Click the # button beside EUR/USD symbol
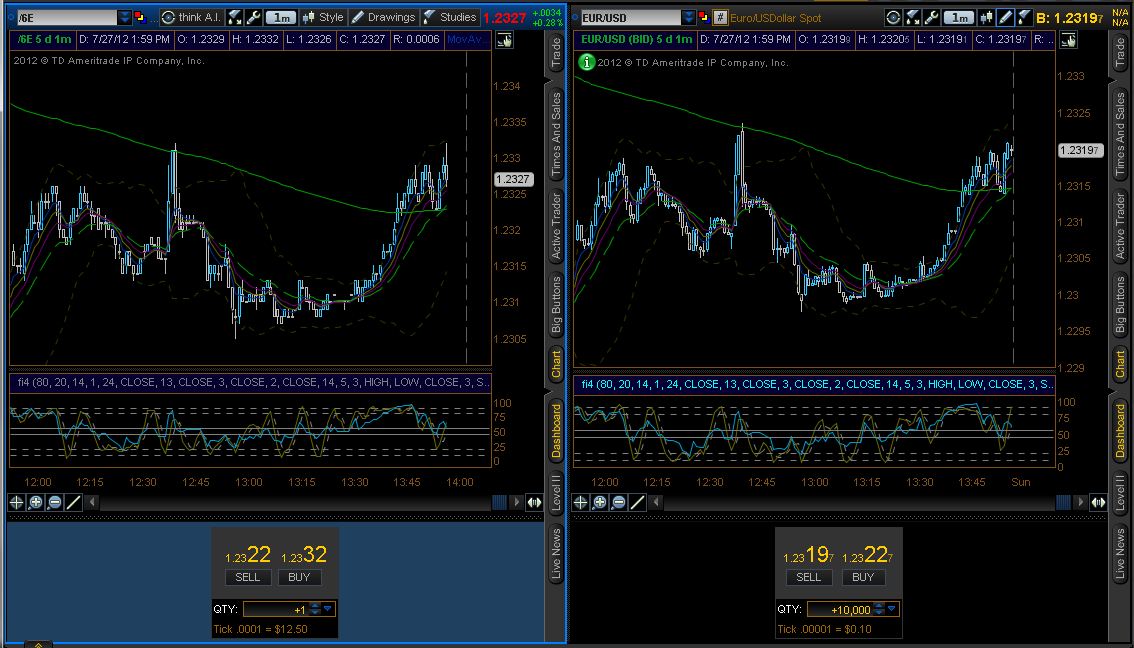This screenshot has height=648, width=1134. (x=720, y=17)
